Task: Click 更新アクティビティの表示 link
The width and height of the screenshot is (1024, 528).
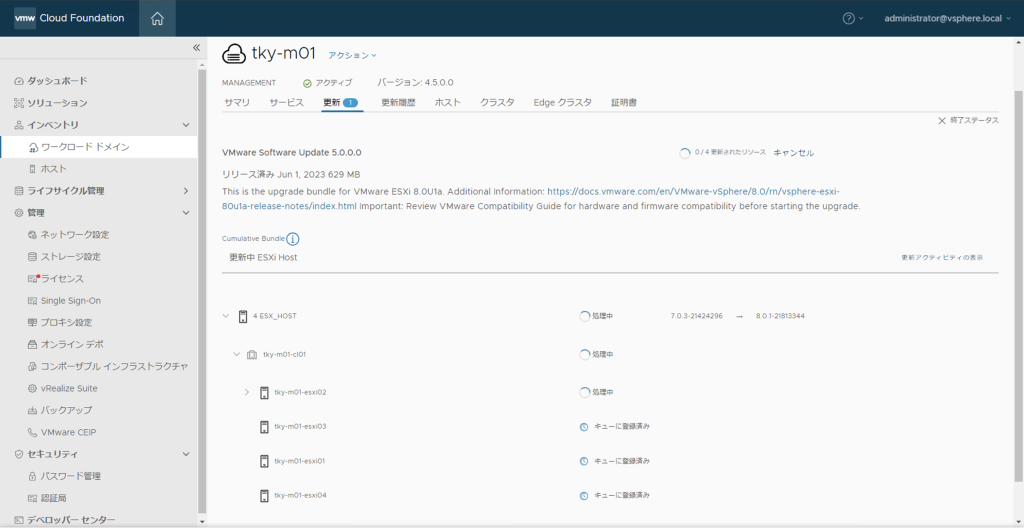Action: click(942, 257)
